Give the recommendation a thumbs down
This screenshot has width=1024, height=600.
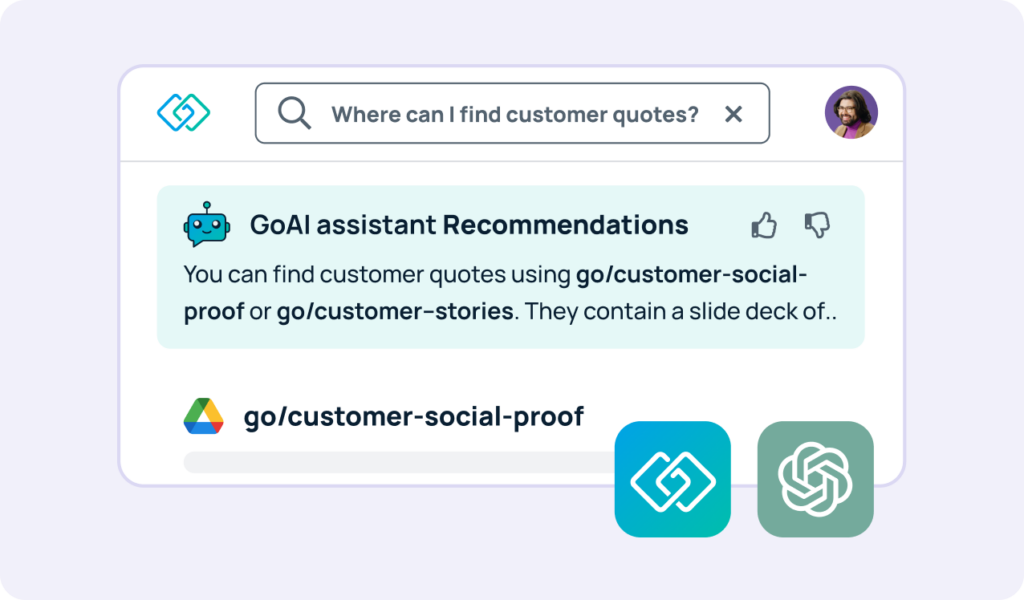pos(817,225)
